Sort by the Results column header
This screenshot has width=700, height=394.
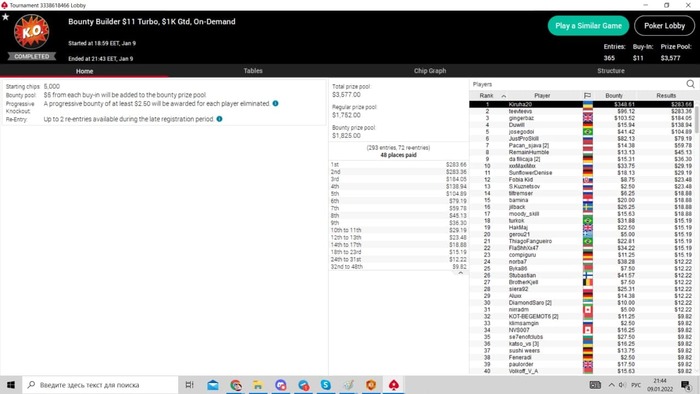(x=666, y=95)
